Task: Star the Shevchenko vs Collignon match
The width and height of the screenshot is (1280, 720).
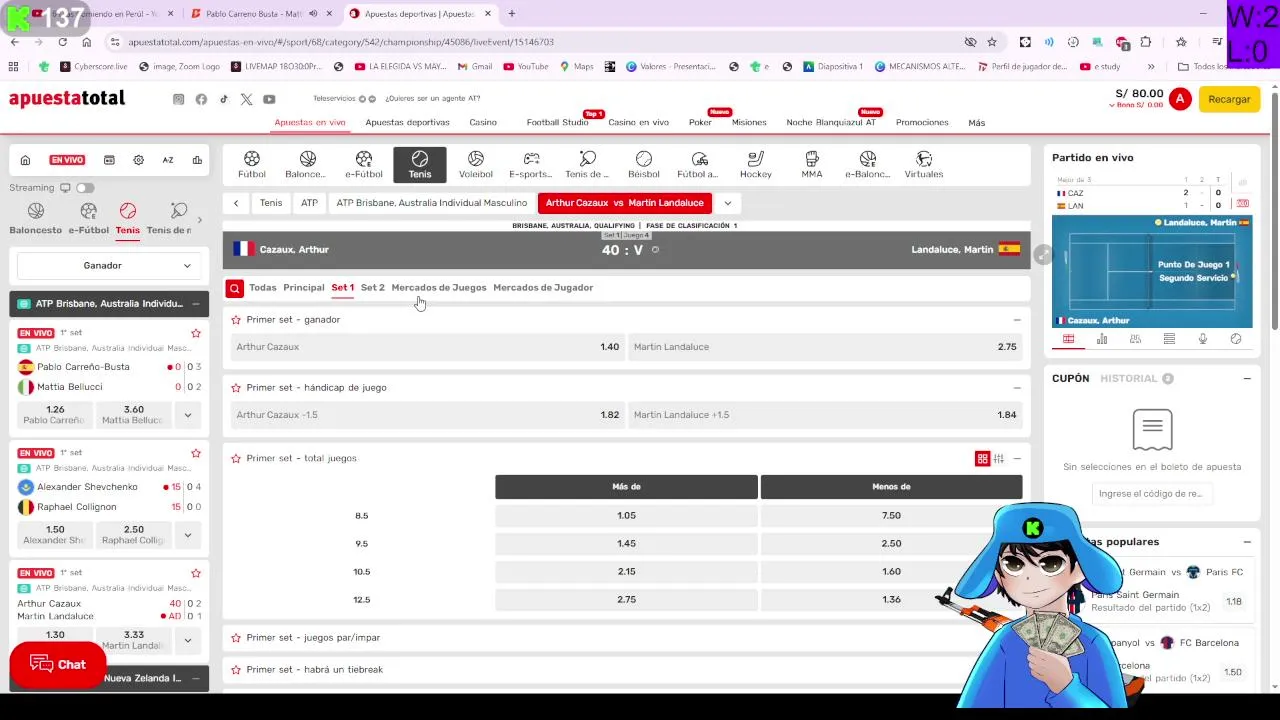Action: point(196,453)
